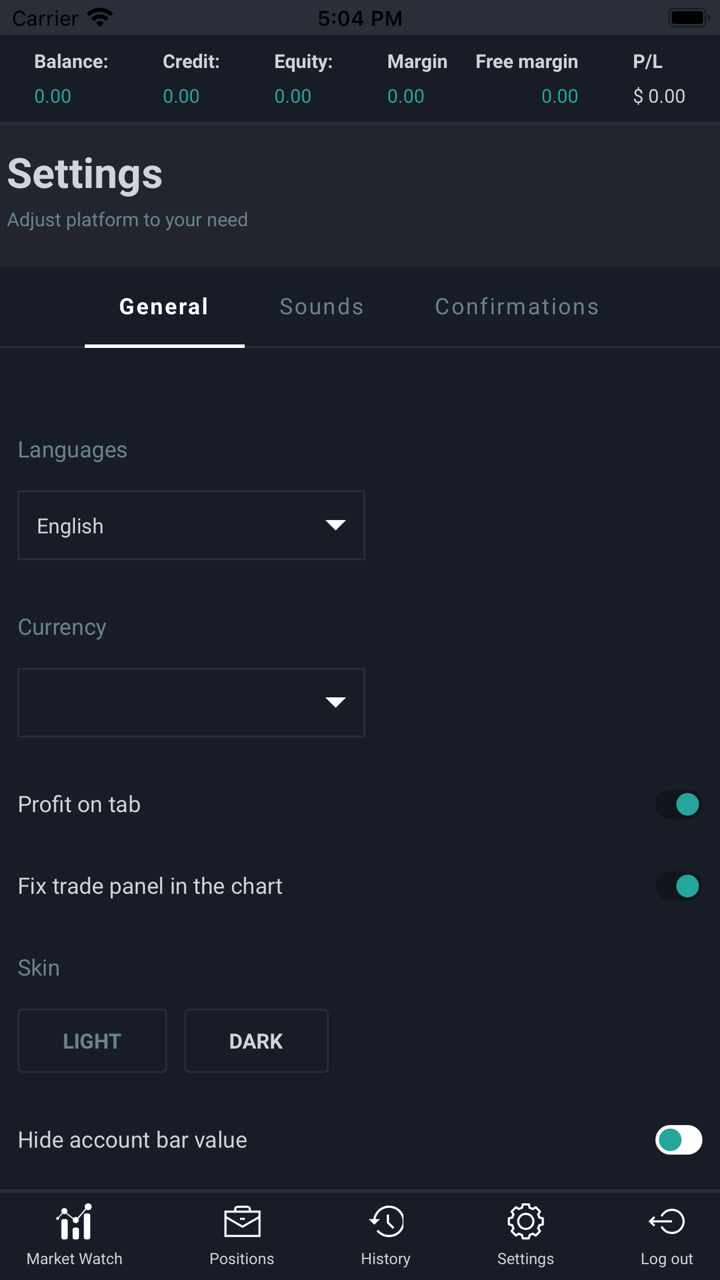Select the General tab
Screen dimensions: 720x1280
point(164,307)
